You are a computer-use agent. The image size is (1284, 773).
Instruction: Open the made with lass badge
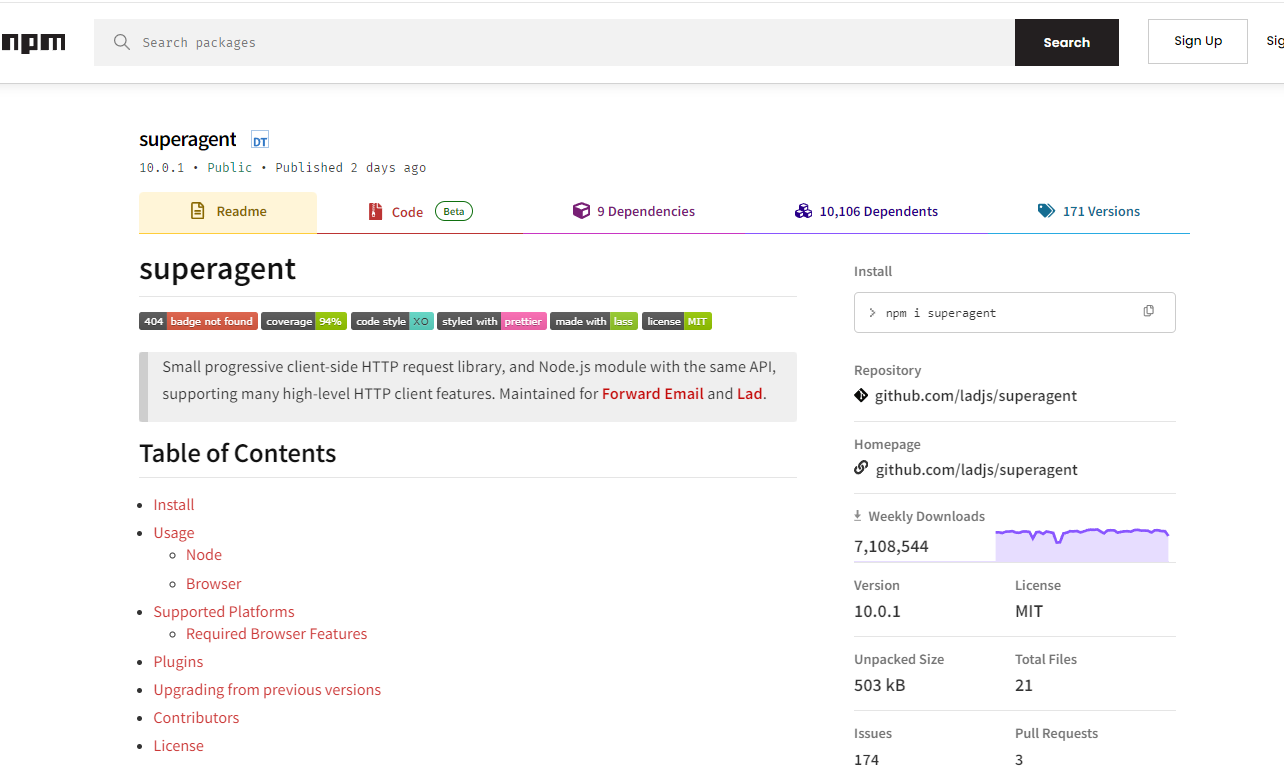click(594, 321)
